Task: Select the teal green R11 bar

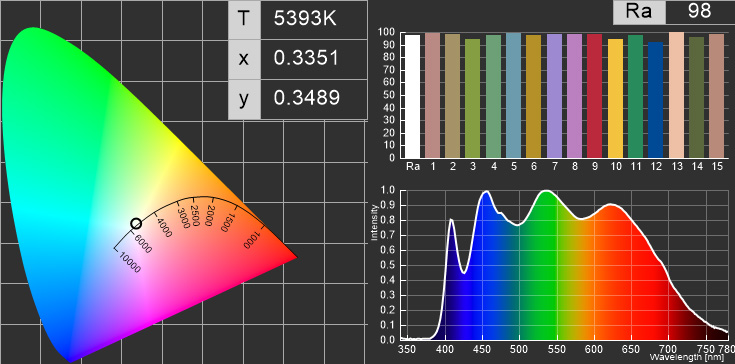Action: 635,96
